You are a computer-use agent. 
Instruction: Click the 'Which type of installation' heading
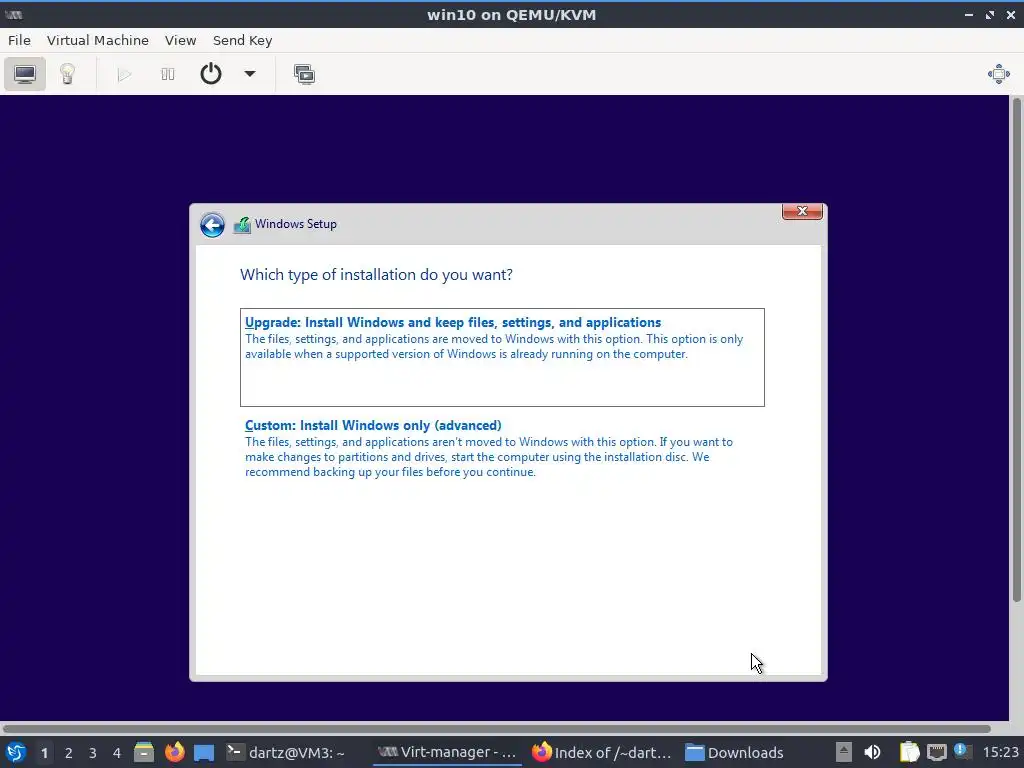click(376, 275)
